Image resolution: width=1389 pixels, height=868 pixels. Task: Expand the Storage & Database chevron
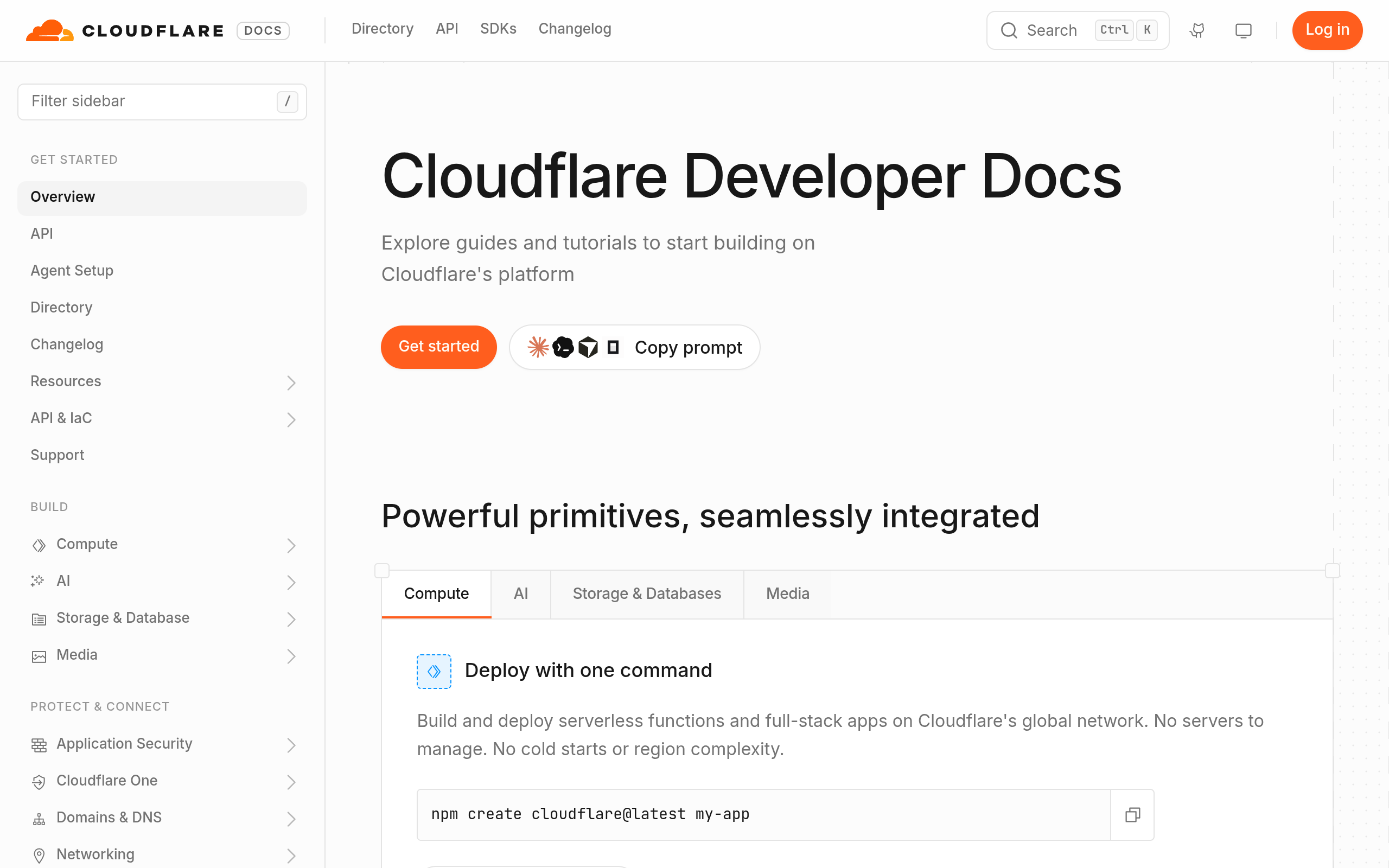pyautogui.click(x=291, y=619)
